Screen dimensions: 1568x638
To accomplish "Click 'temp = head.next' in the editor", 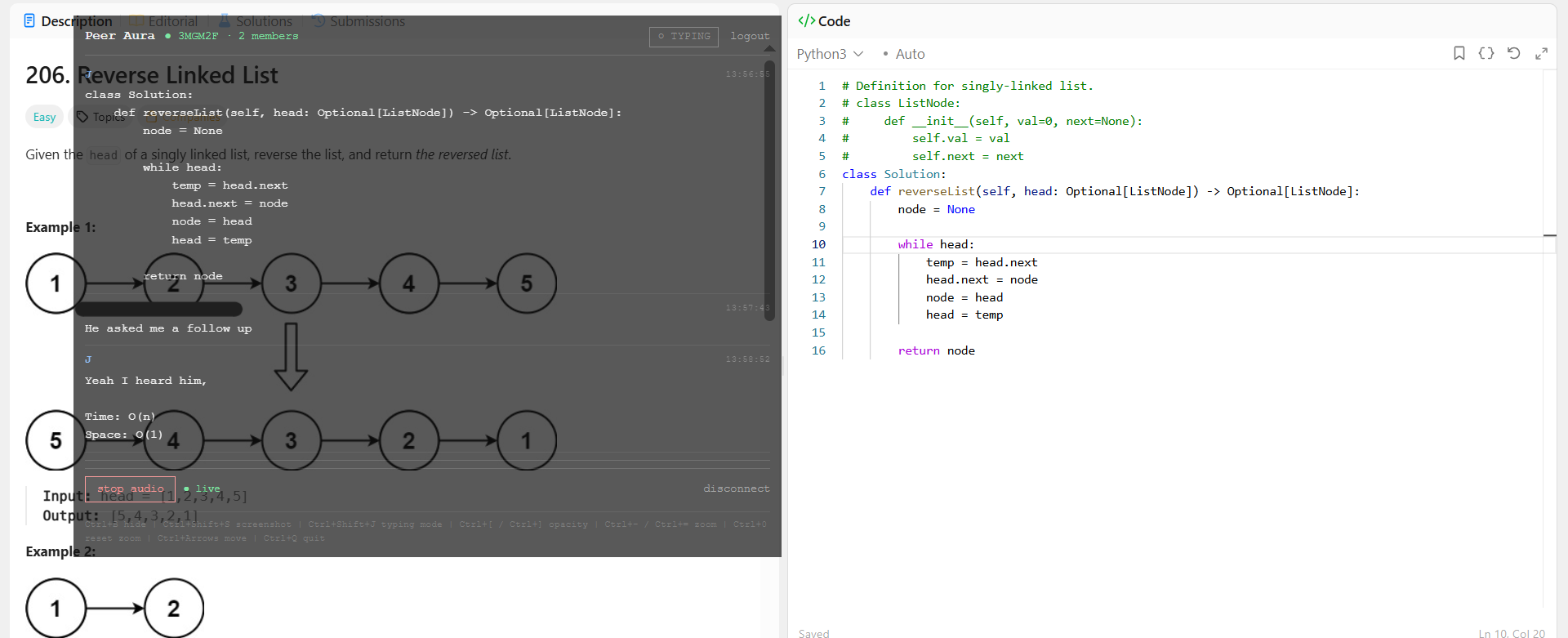I will [x=982, y=262].
